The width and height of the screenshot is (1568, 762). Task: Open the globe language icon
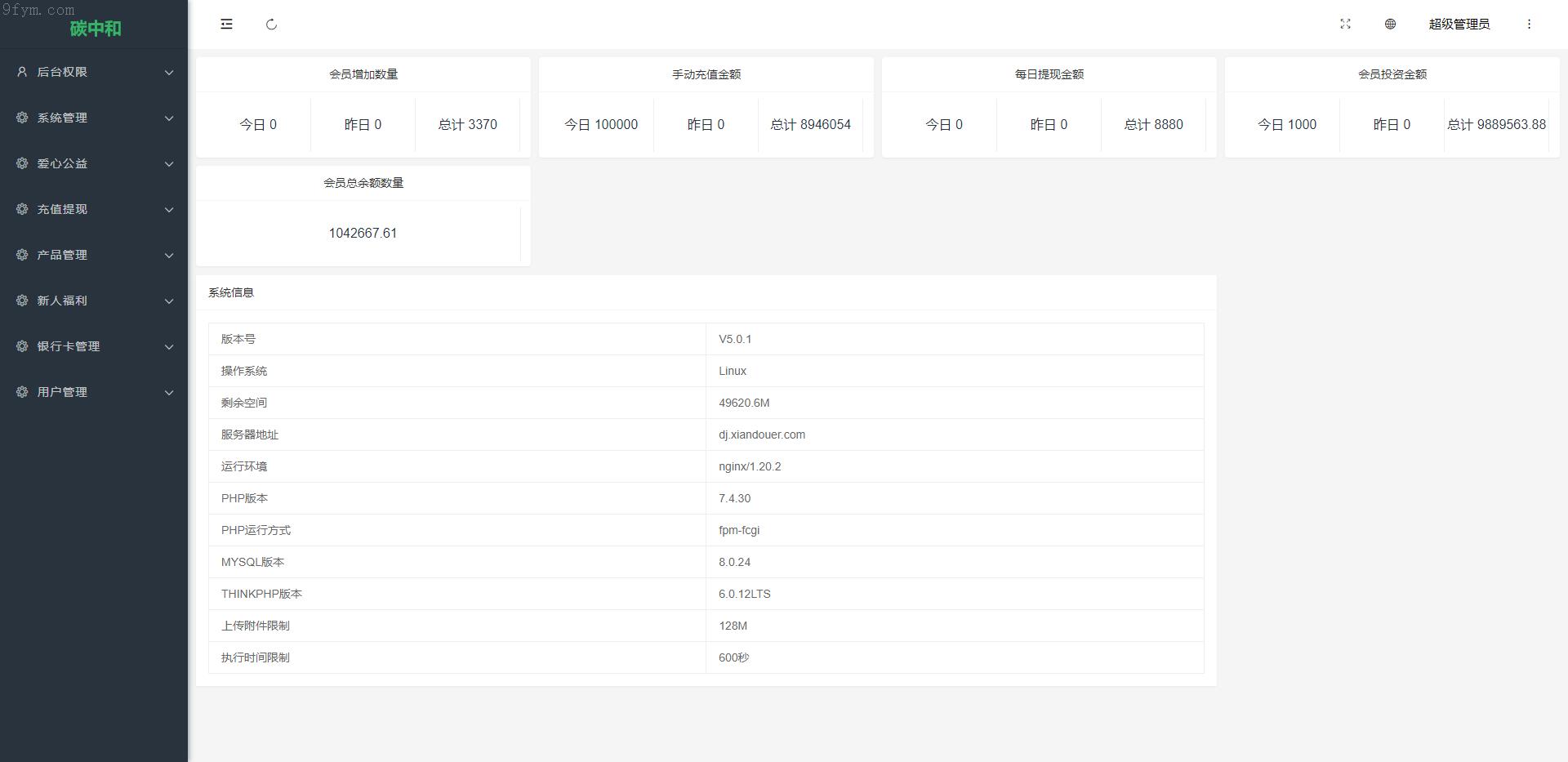[x=1390, y=25]
